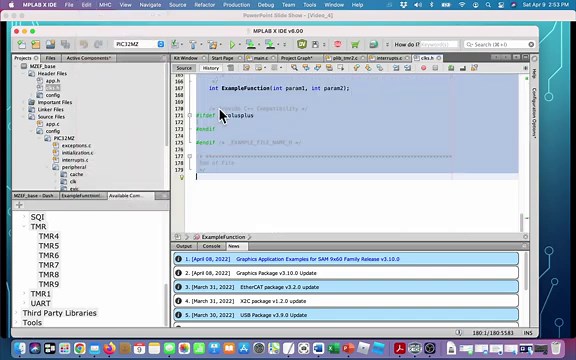The height and width of the screenshot is (360, 576).
Task: Click the trash icon beside History
Action: tap(230, 68)
